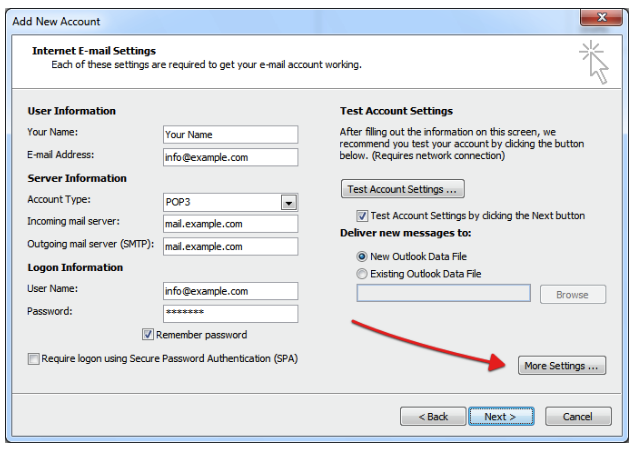Image resolution: width=639 pixels, height=452 pixels.
Task: Click the Password input field
Action: 230,314
